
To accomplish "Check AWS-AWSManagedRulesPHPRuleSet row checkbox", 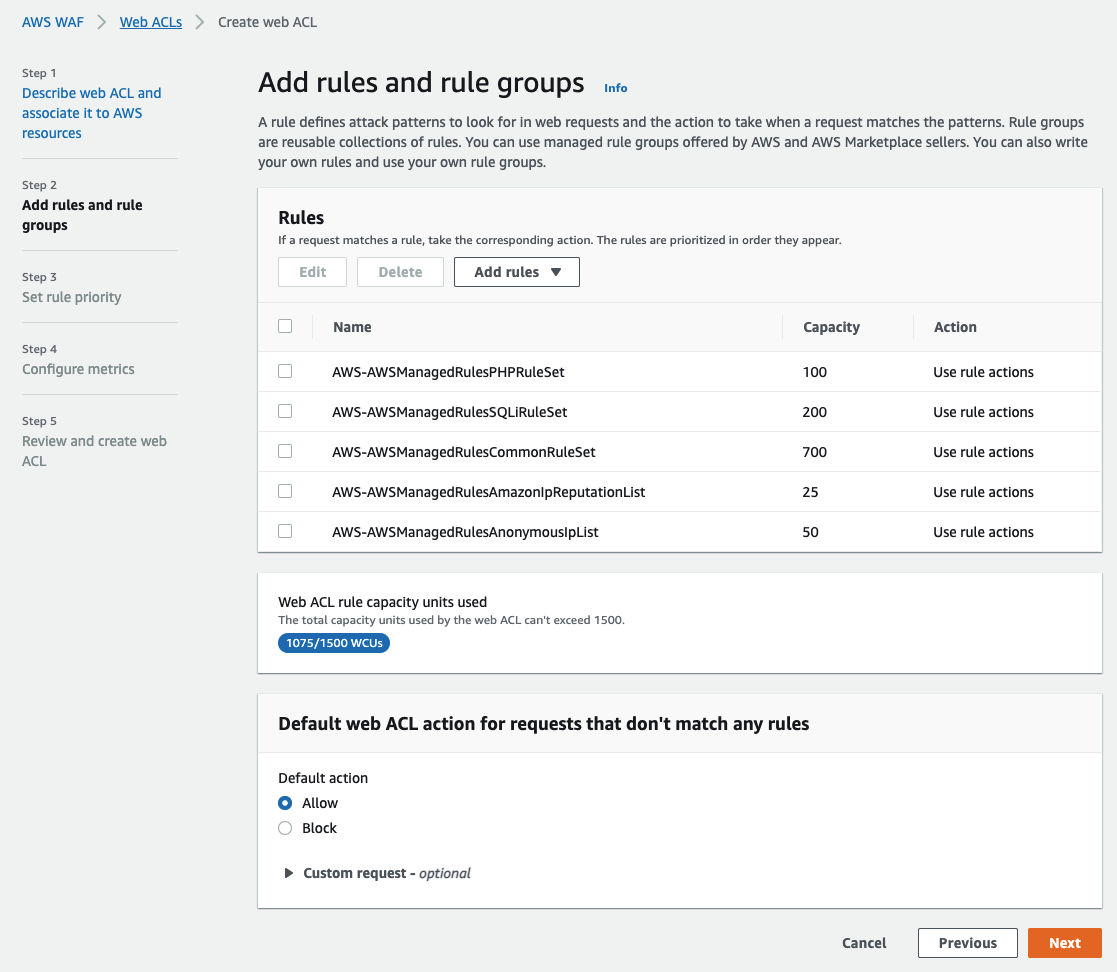I will coord(285,371).
